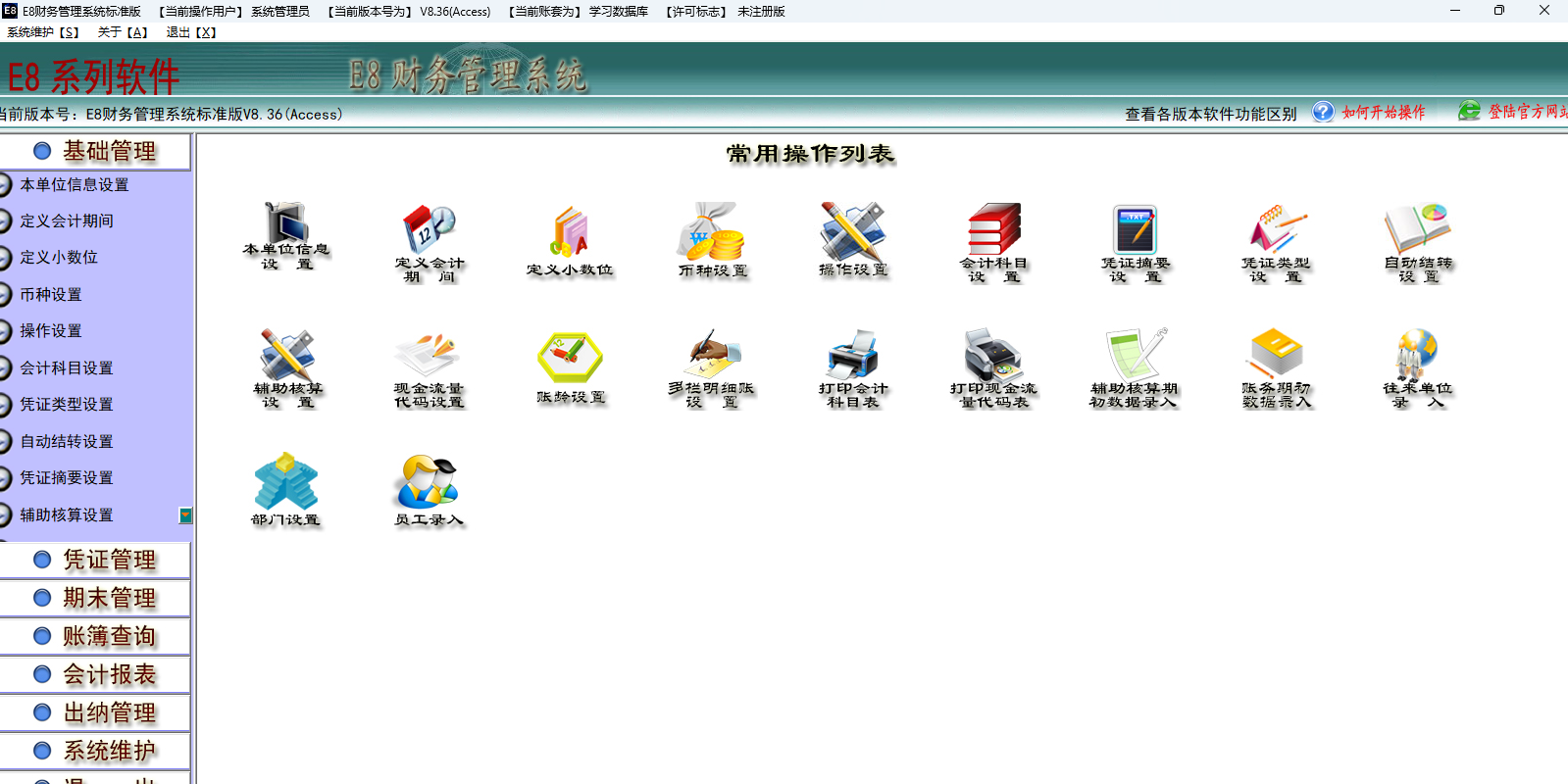Select 自动结转设置 in the sidebar list

[67, 442]
